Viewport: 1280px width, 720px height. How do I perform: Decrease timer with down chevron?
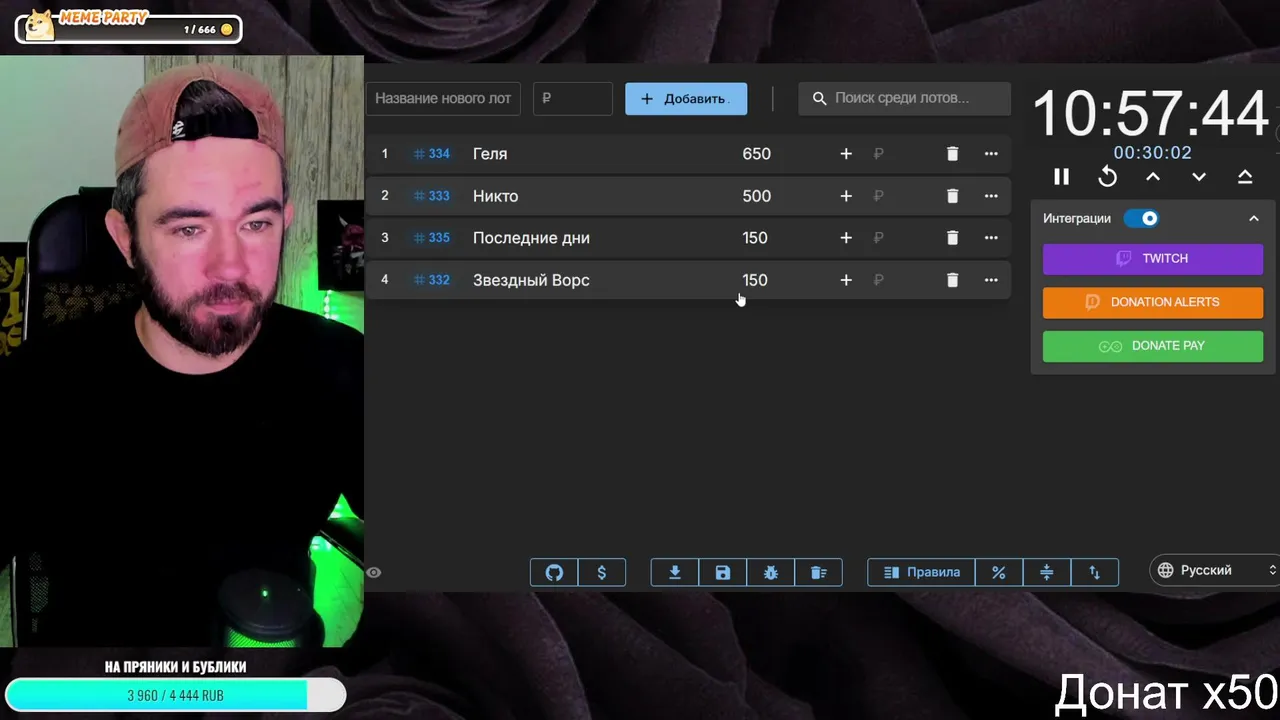click(1199, 177)
